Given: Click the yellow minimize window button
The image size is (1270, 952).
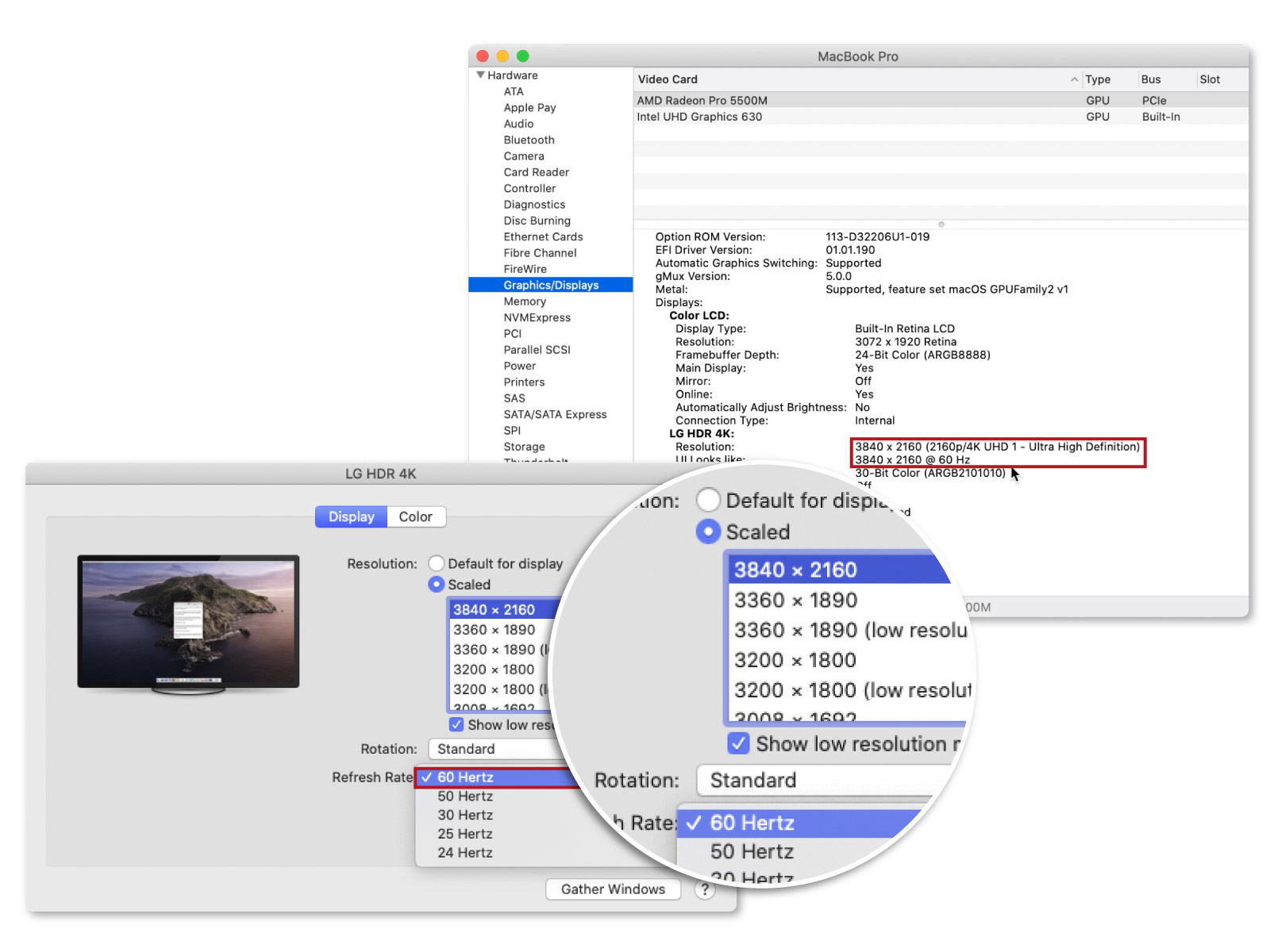Looking at the screenshot, I should coord(502,56).
